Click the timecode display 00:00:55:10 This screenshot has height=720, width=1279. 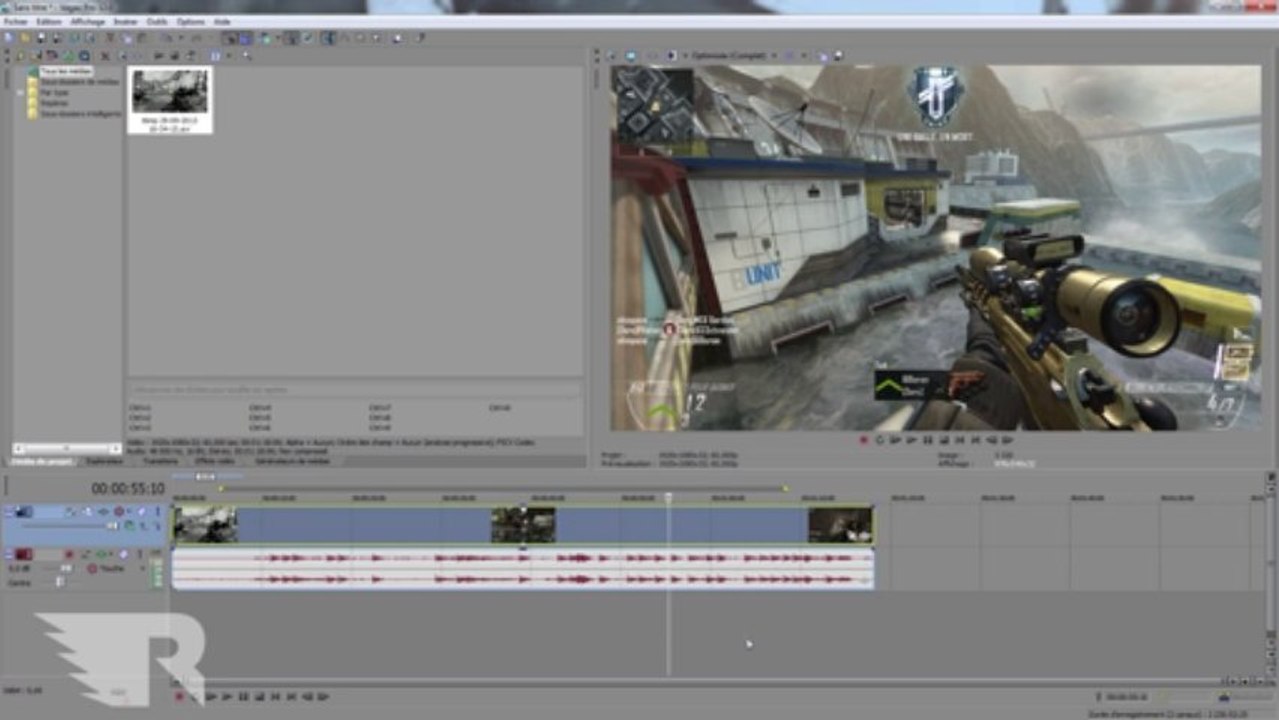click(128, 489)
